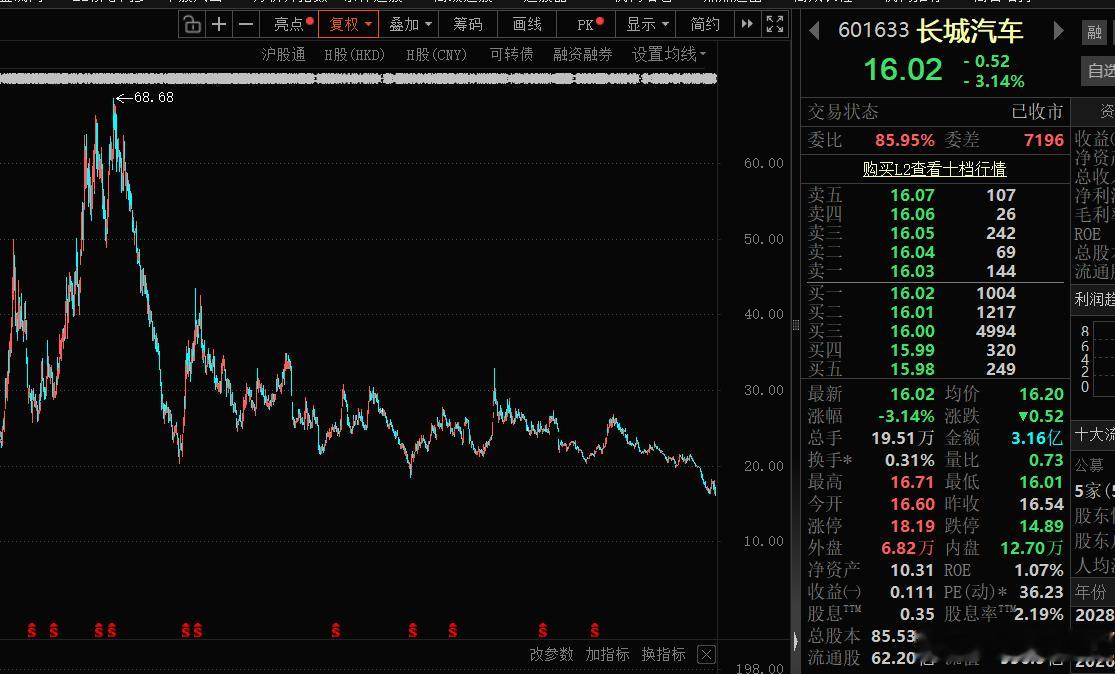Open the 显示 display dropdown
The image size is (1115, 674).
(x=646, y=24)
